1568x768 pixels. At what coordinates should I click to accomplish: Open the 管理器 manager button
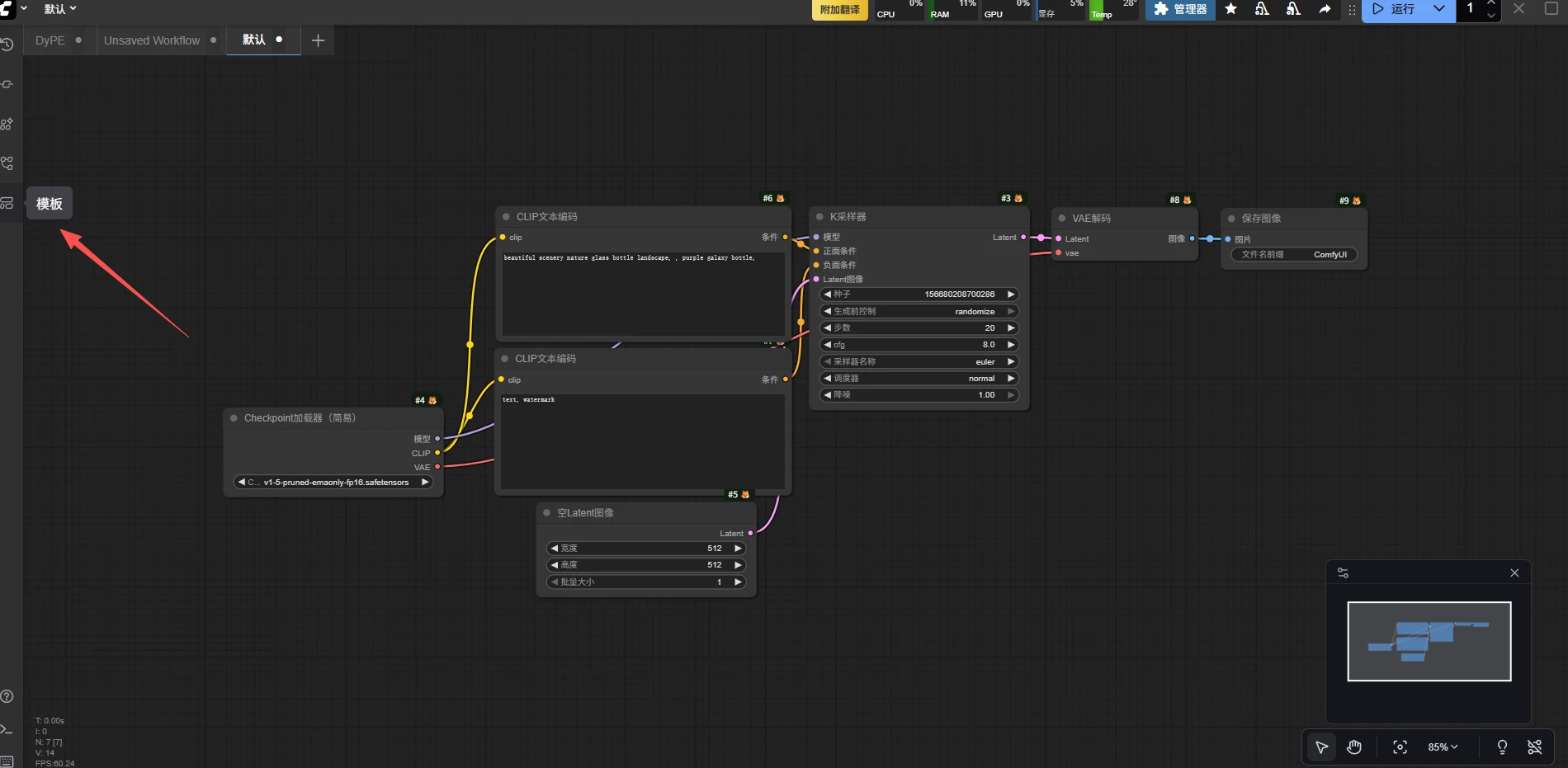click(x=1180, y=9)
